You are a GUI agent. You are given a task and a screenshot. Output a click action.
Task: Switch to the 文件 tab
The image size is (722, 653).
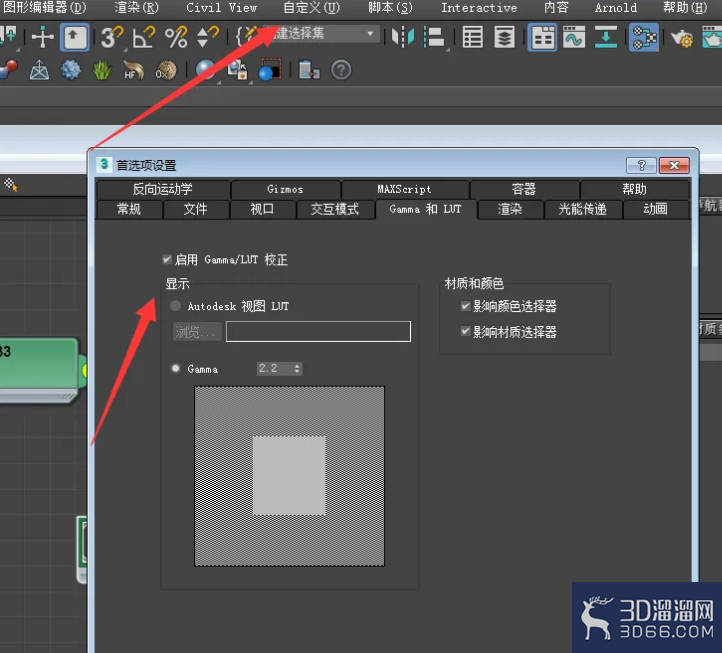pyautogui.click(x=196, y=210)
